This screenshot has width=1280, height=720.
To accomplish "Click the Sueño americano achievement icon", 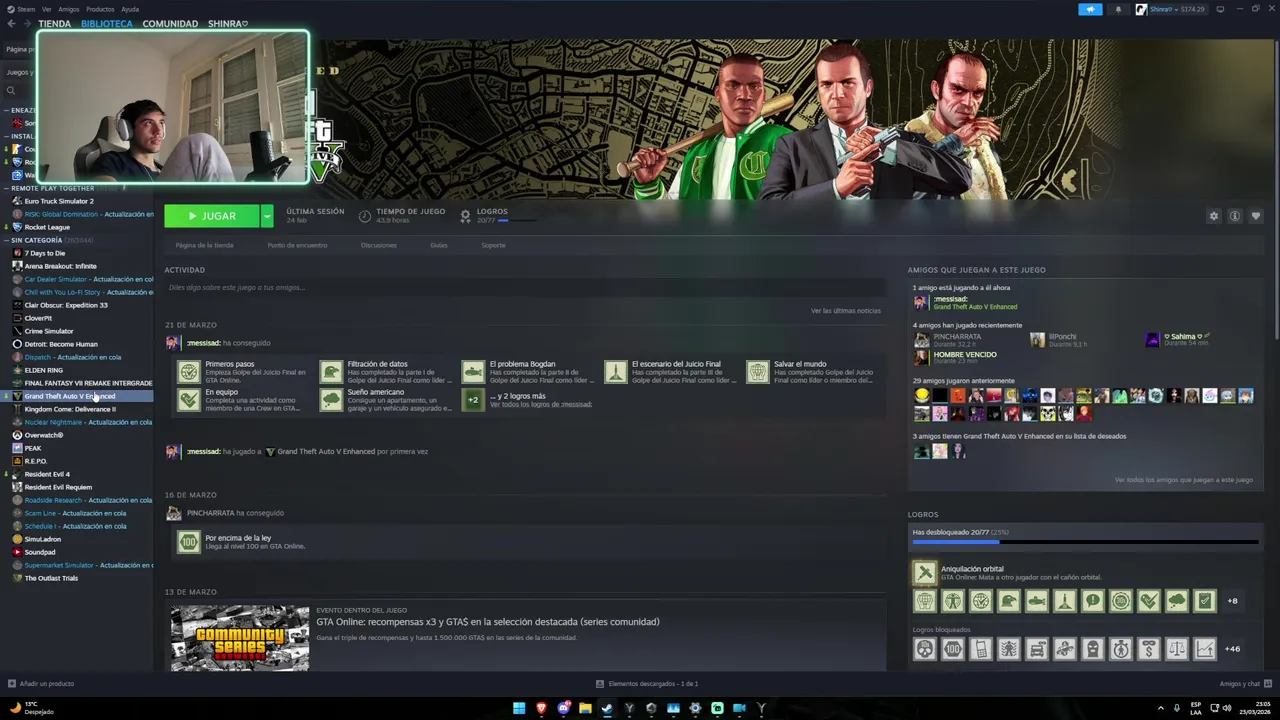I will click(x=331, y=400).
